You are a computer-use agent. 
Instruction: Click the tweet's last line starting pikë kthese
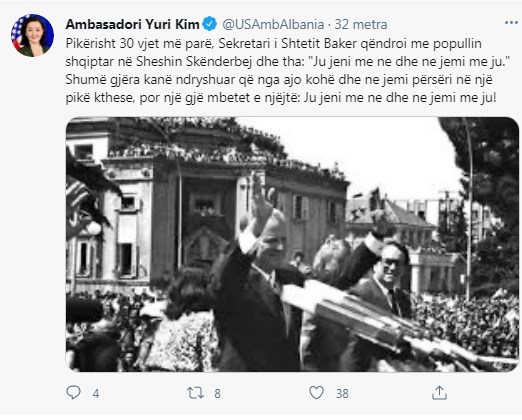point(281,98)
